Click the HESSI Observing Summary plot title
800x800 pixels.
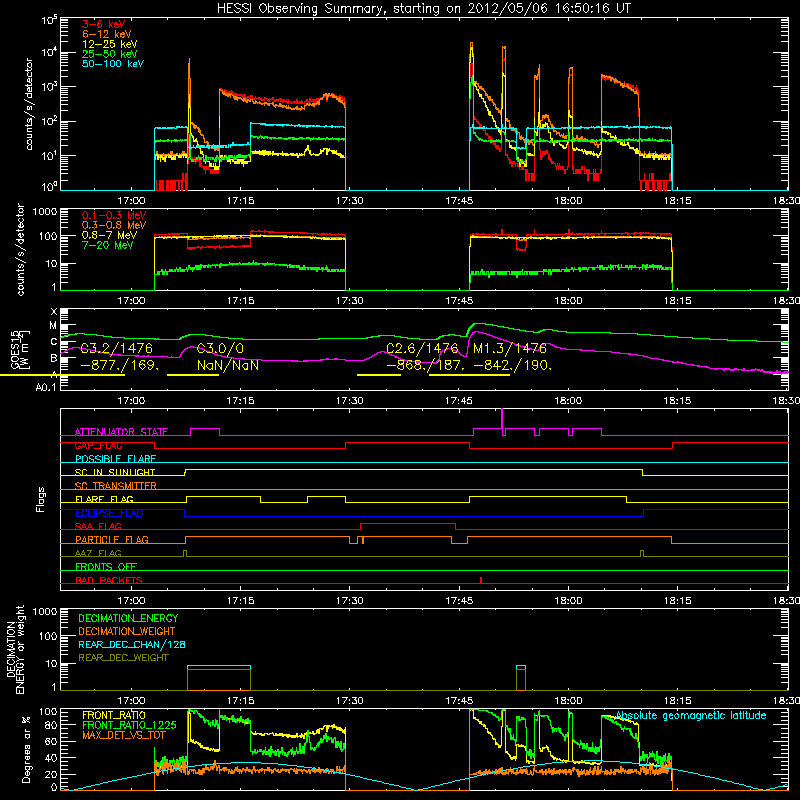(x=423, y=9)
